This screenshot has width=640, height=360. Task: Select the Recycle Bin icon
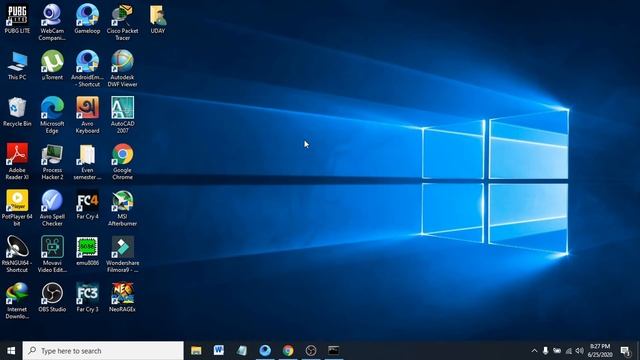coord(17,112)
